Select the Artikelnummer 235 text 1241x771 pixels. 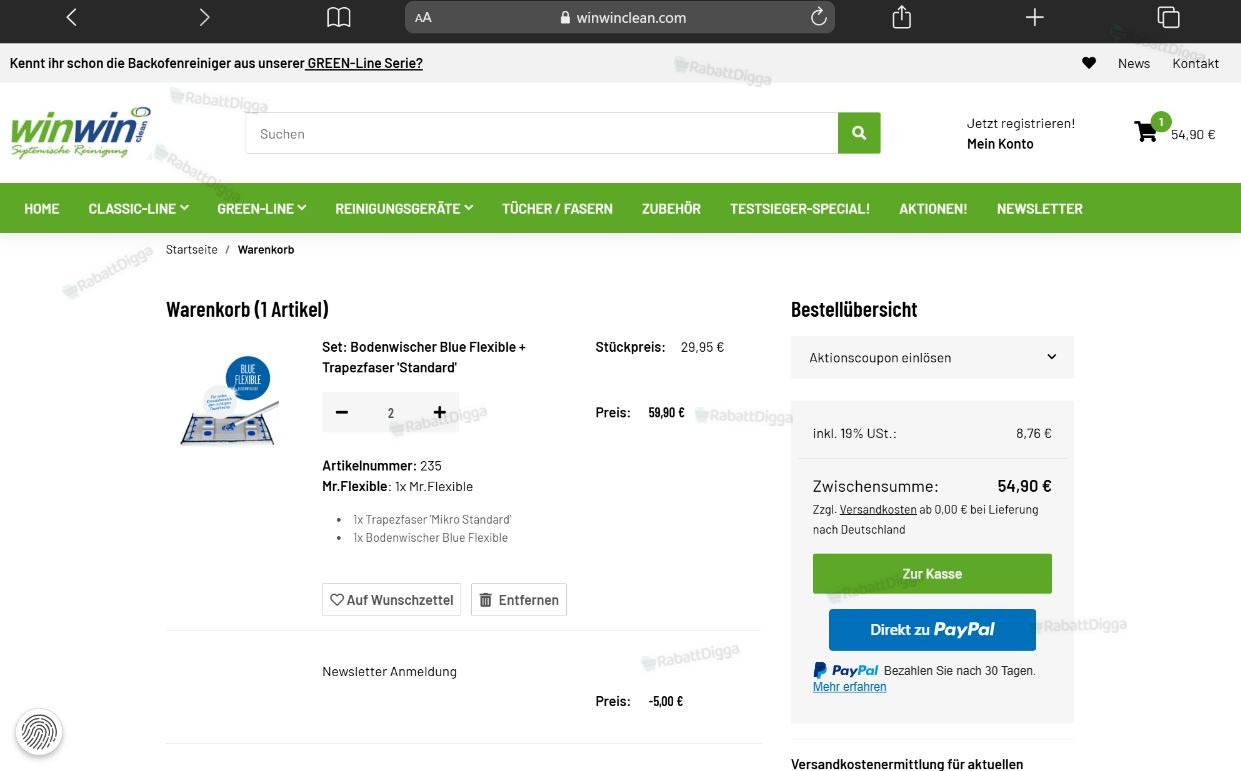[x=382, y=466]
